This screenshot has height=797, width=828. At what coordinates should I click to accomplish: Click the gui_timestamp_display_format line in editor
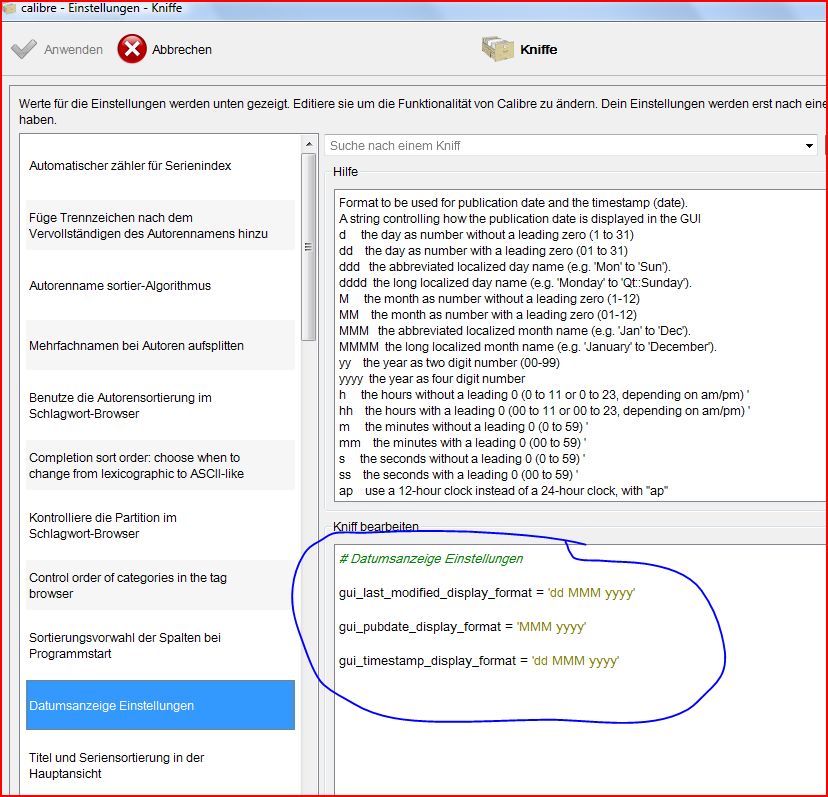tap(478, 661)
